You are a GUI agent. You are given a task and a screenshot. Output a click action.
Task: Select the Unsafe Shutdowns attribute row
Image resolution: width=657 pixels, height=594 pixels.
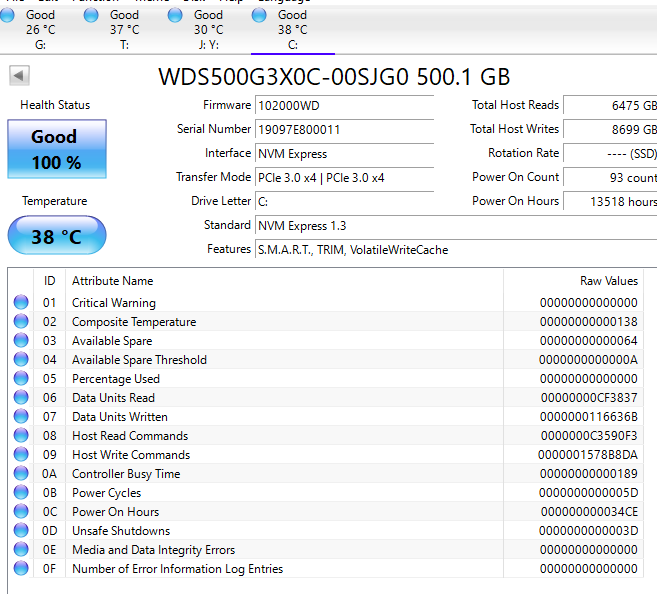point(326,531)
